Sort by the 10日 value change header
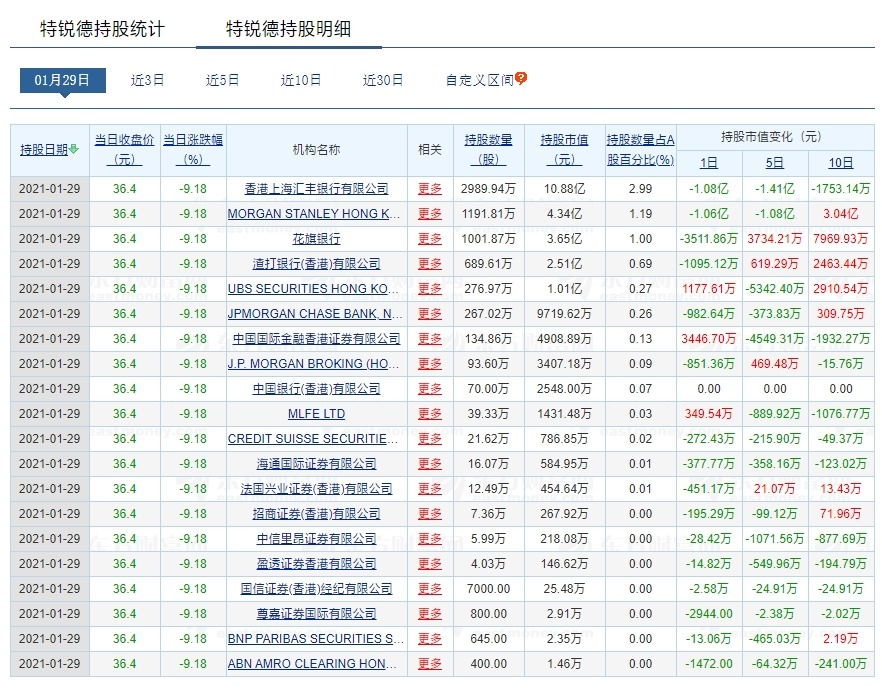Screen dimensions: 882x698 tap(841, 163)
